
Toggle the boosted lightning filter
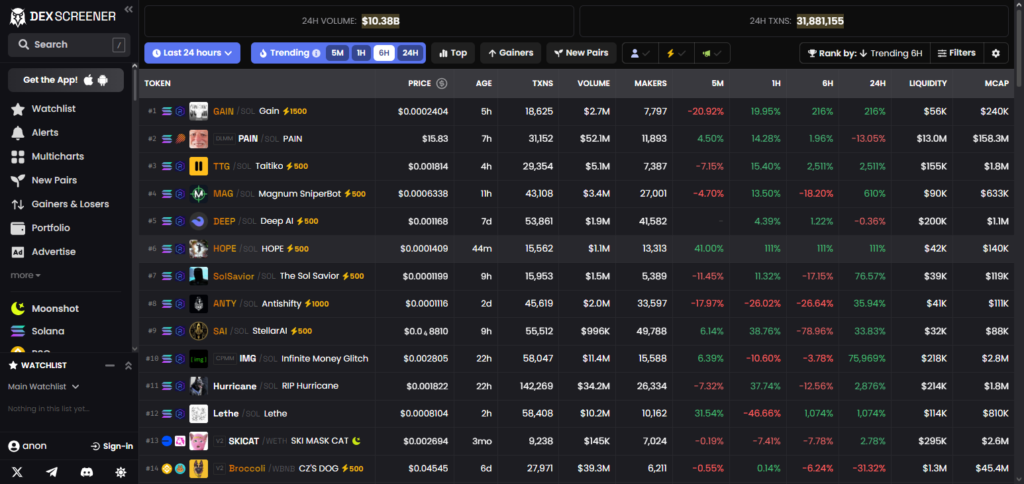point(676,54)
